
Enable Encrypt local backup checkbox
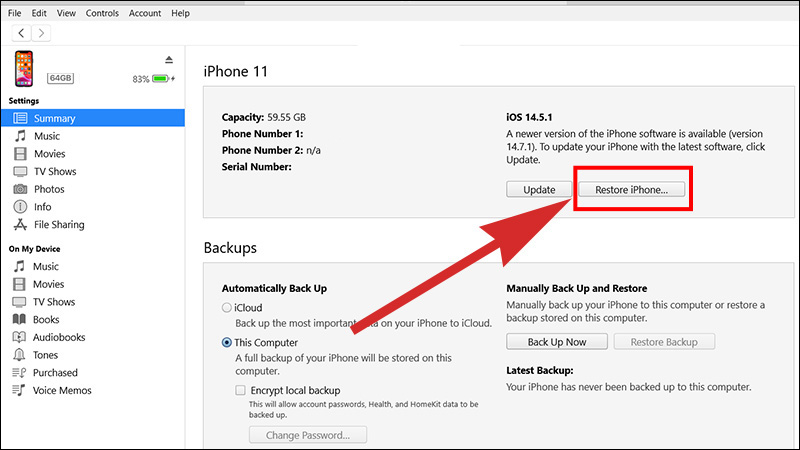click(x=240, y=390)
